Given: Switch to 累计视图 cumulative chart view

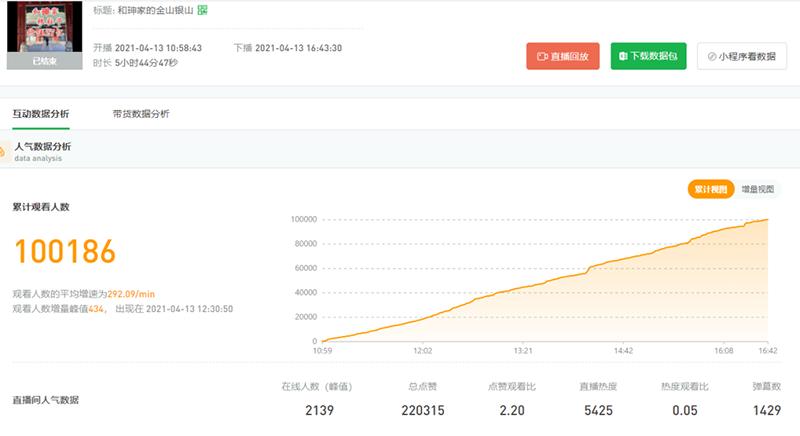Looking at the screenshot, I should click(711, 189).
